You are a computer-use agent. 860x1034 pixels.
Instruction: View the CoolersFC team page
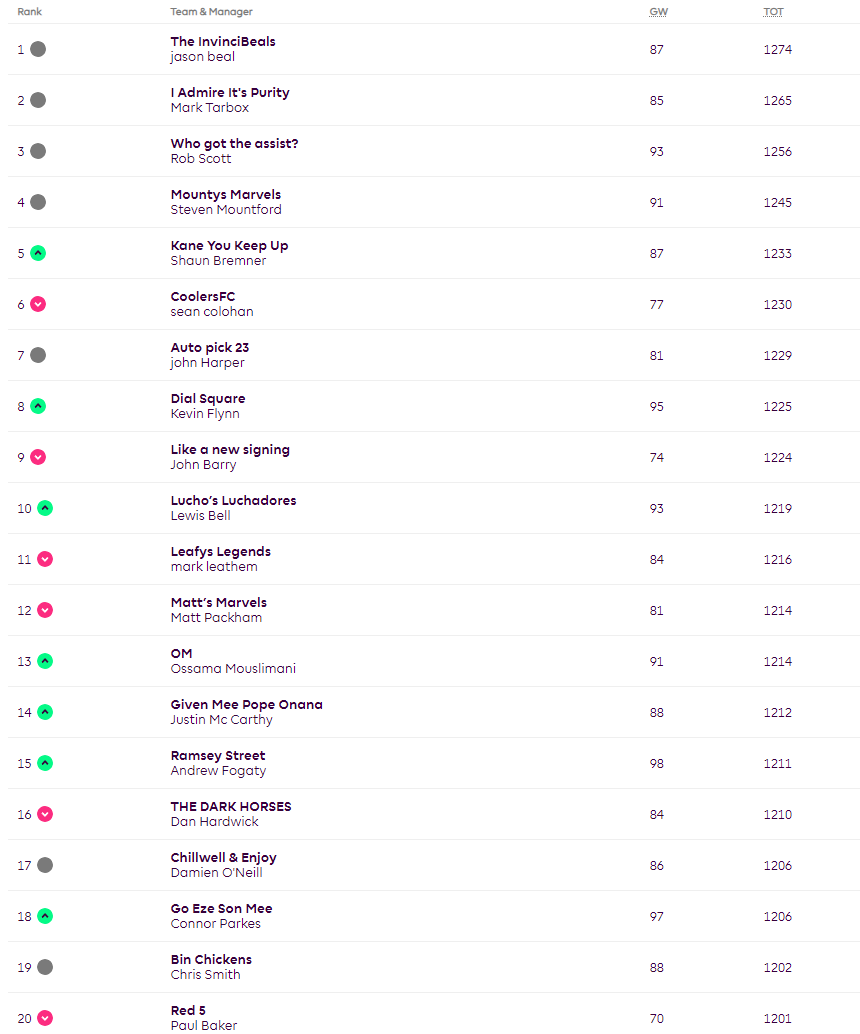[203, 297]
